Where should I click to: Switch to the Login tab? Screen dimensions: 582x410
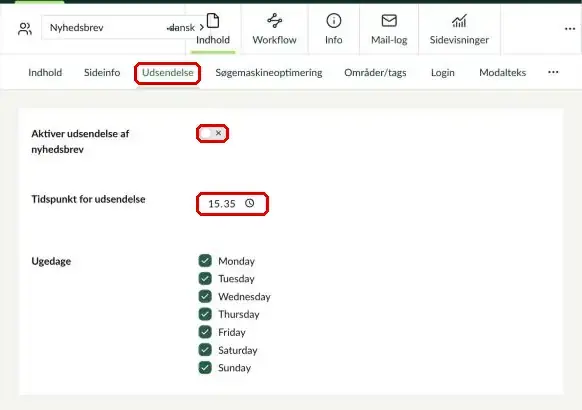click(443, 73)
